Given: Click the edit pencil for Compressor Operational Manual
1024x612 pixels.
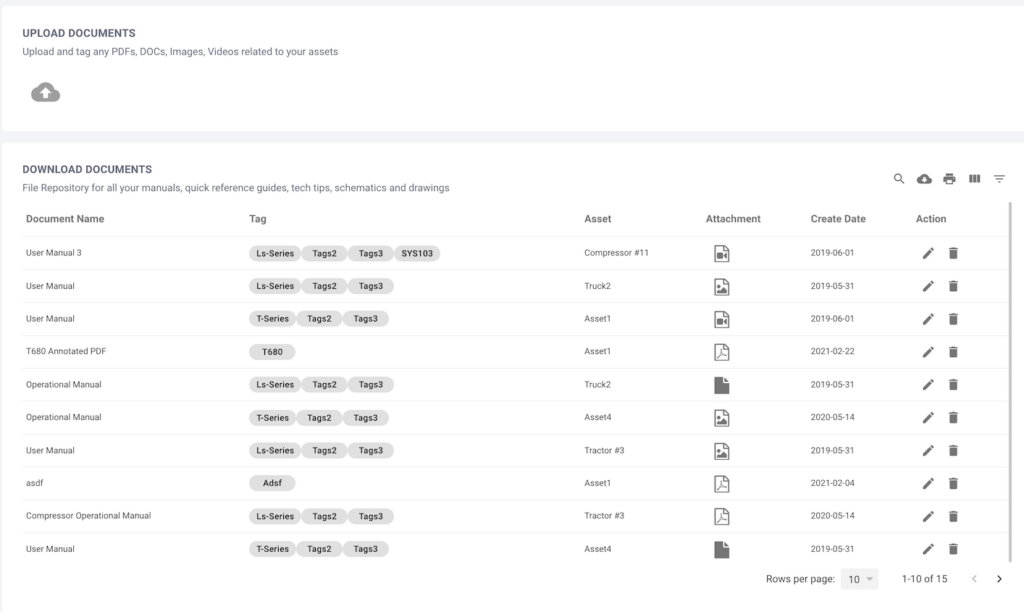Looking at the screenshot, I should pos(928,516).
